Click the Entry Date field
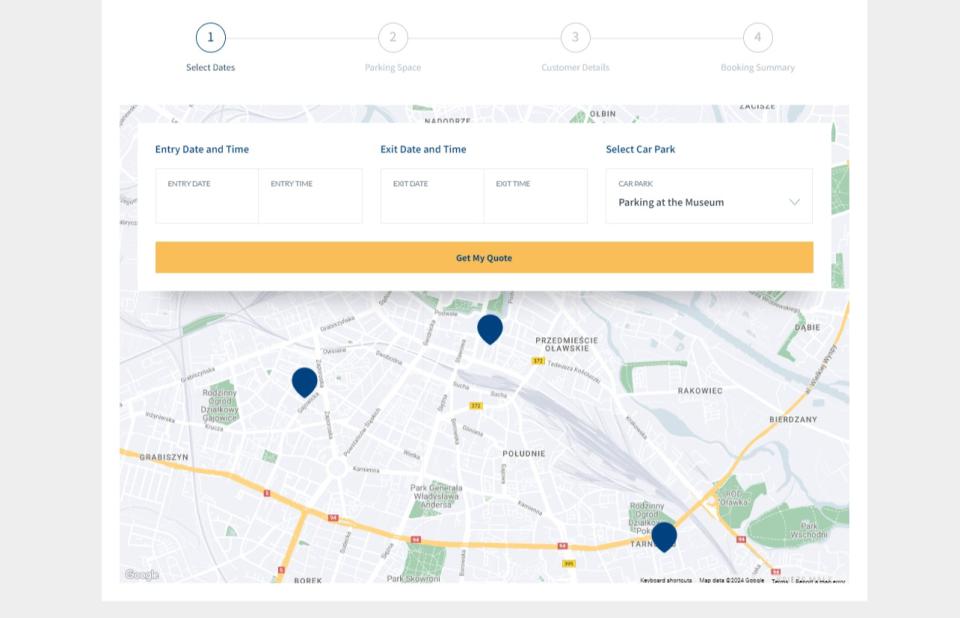 pyautogui.click(x=207, y=196)
